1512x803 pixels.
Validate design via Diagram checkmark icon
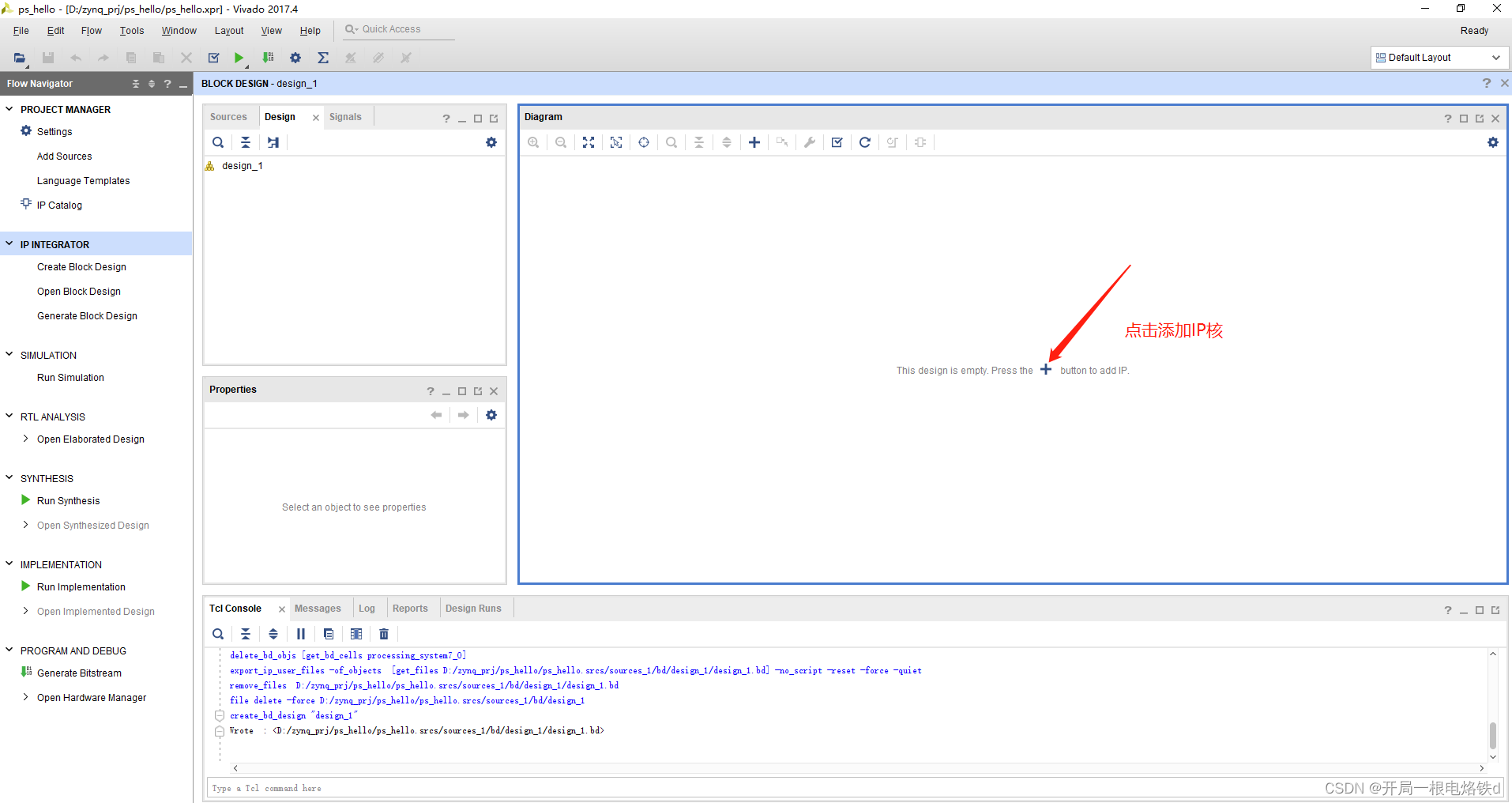(x=837, y=142)
